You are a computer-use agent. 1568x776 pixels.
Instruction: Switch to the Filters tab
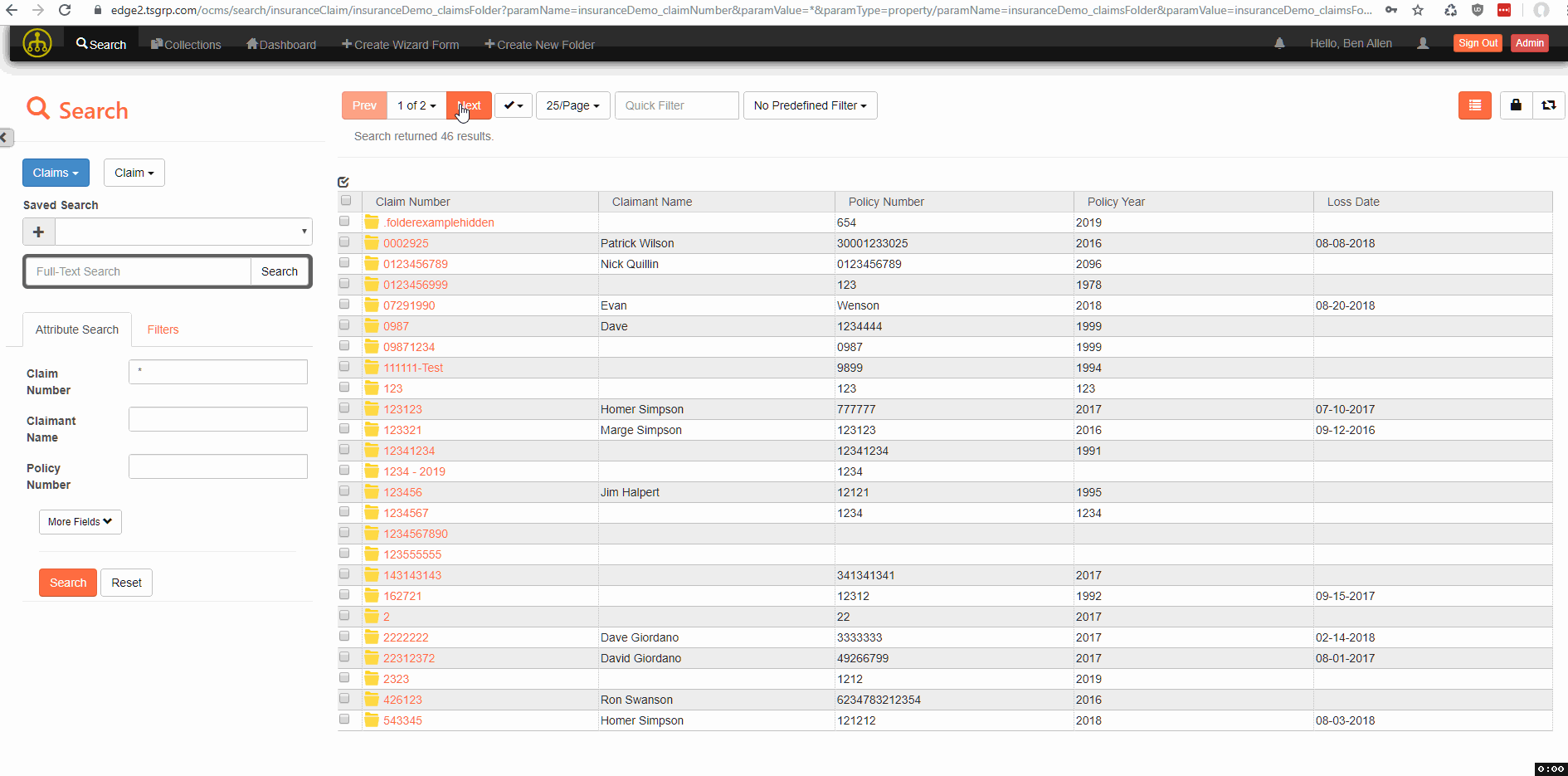pos(163,329)
